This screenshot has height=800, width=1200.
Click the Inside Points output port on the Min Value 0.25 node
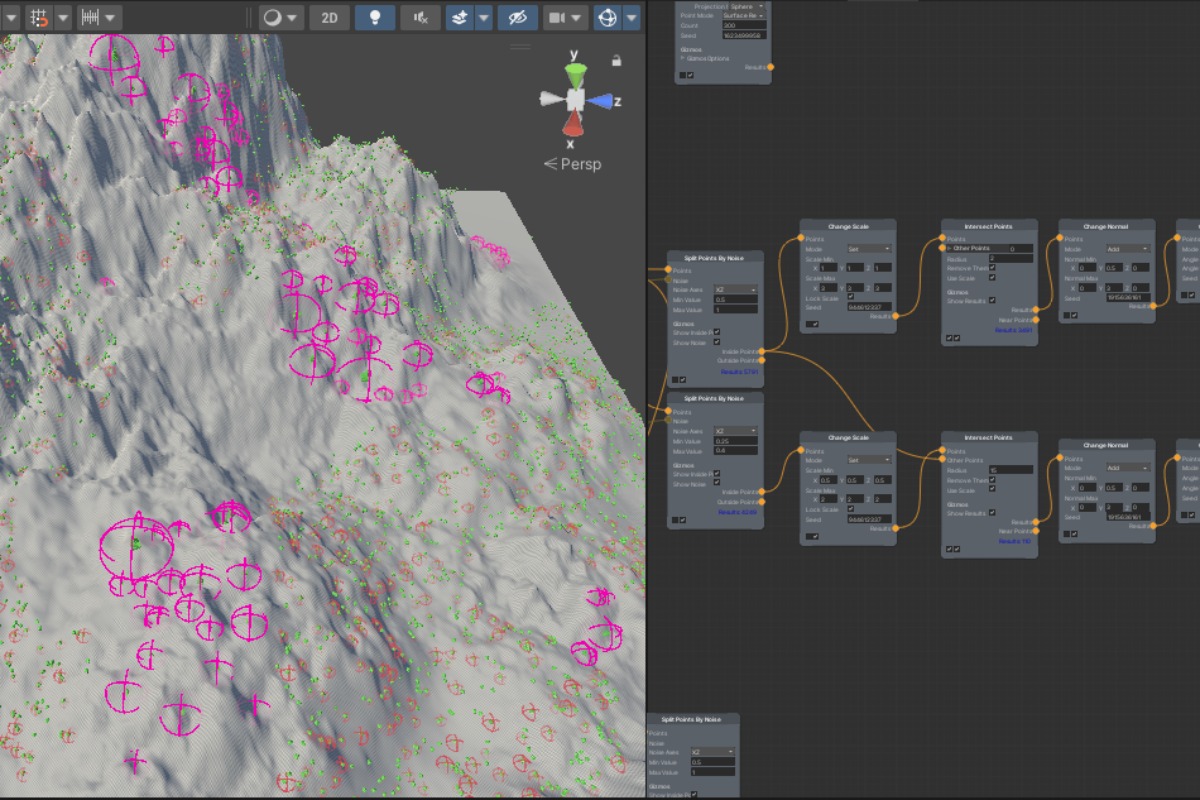[762, 492]
